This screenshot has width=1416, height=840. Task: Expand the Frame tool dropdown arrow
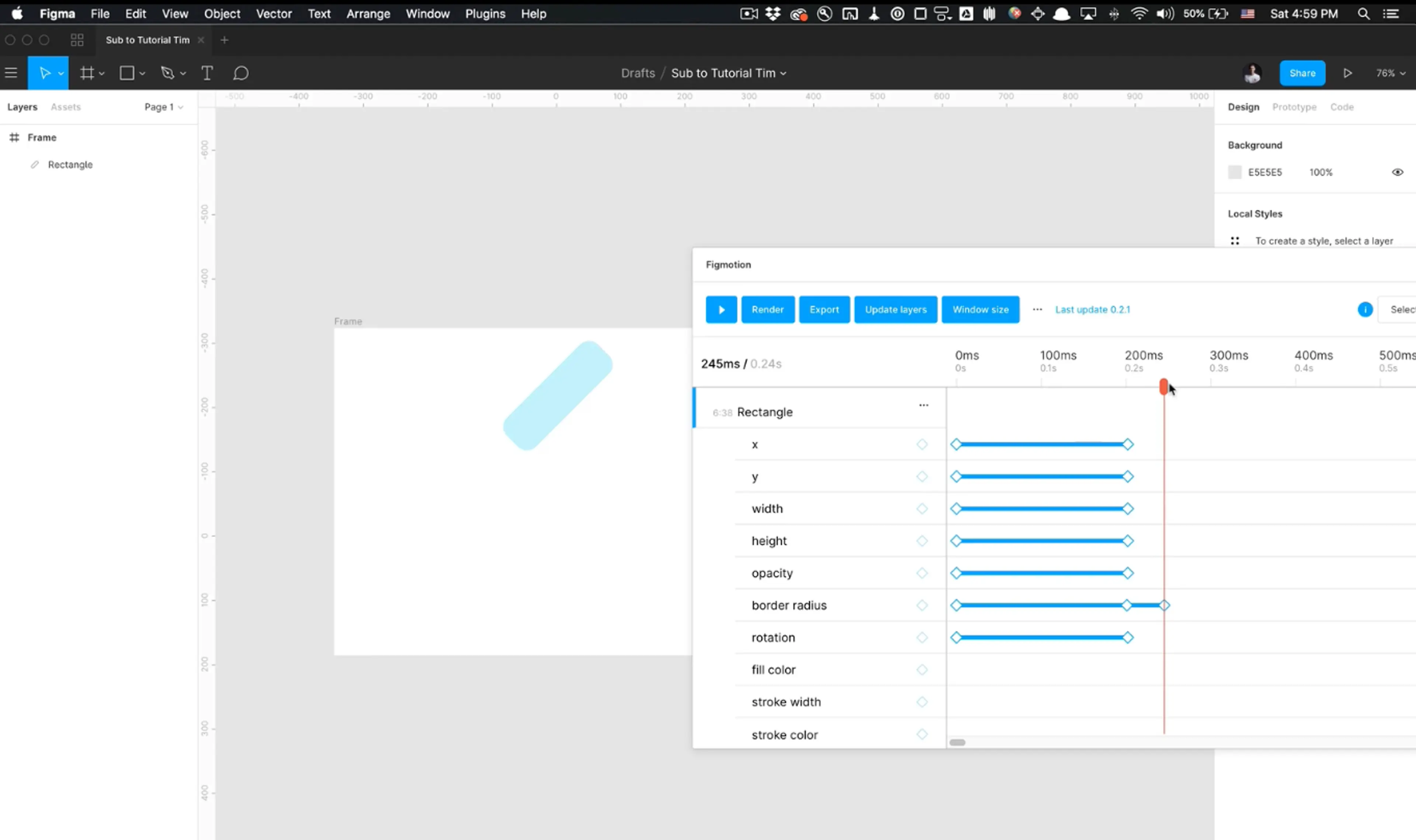click(x=101, y=74)
